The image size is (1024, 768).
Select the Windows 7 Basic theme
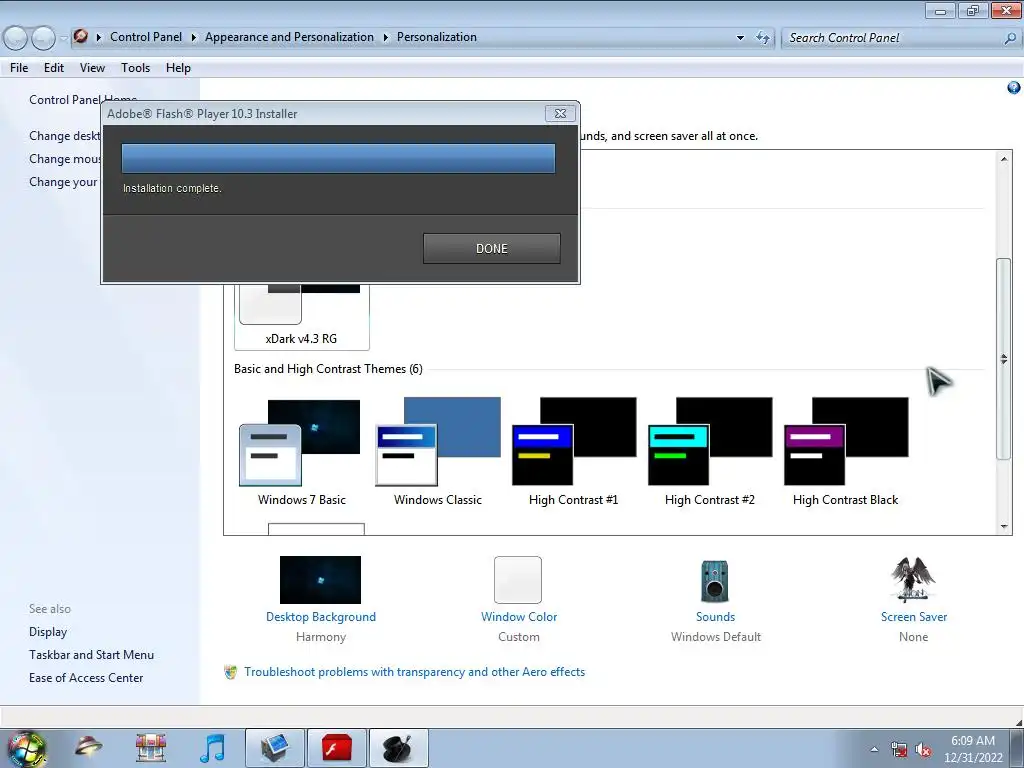[x=301, y=452]
